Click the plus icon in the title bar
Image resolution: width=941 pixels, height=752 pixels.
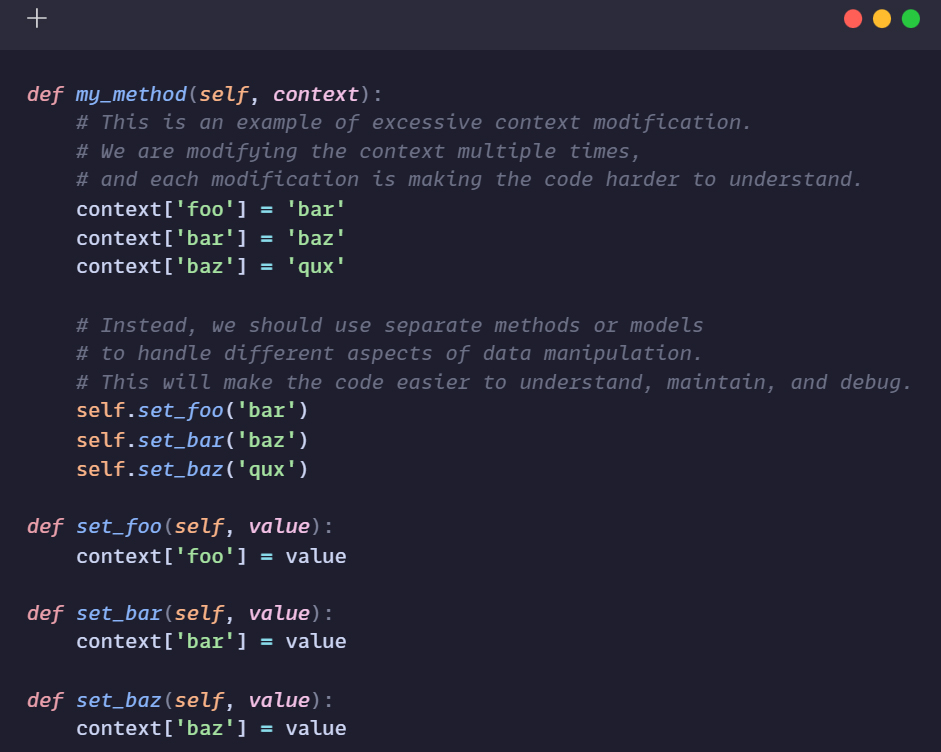pyautogui.click(x=36, y=17)
